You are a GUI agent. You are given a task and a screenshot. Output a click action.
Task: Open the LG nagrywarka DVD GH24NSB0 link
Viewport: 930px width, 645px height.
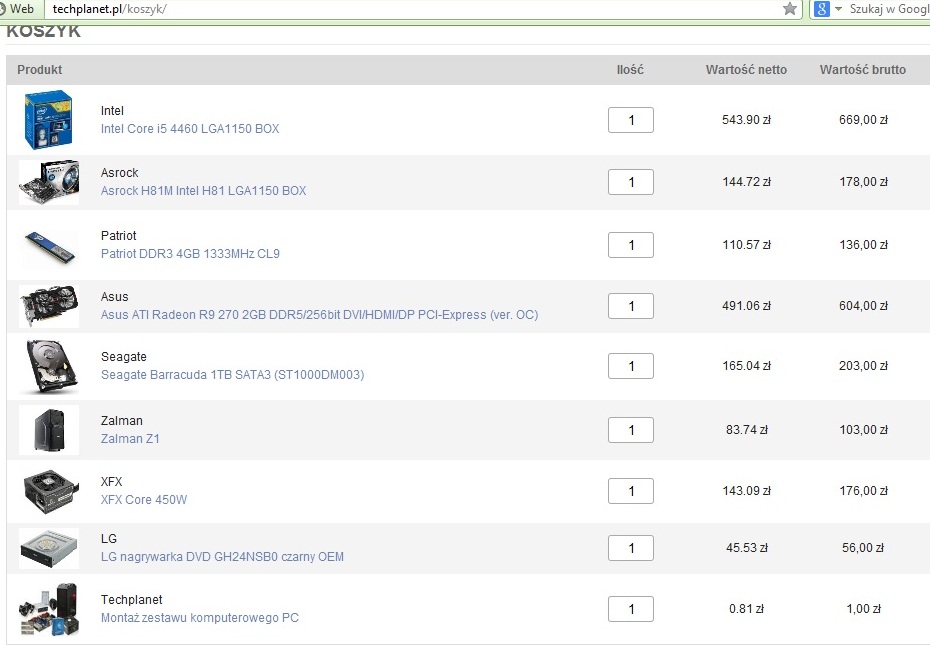(222, 557)
